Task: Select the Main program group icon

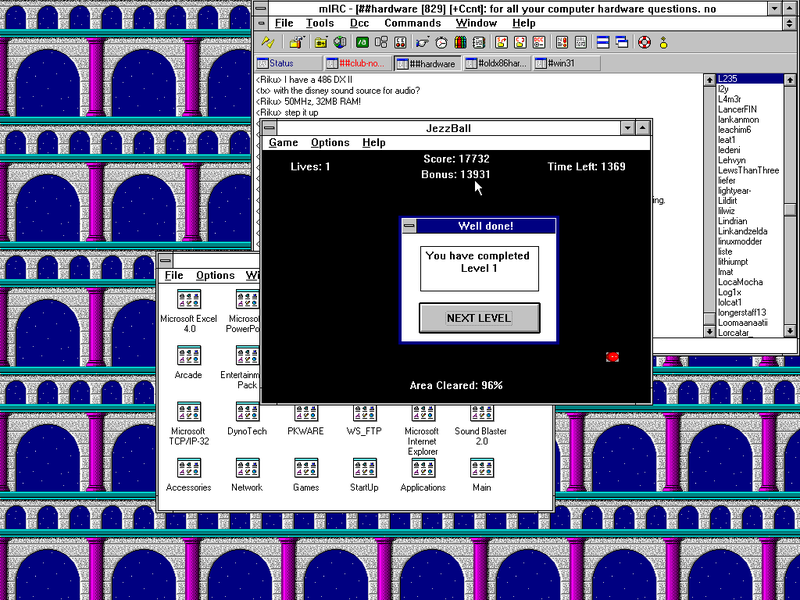Action: click(x=482, y=468)
